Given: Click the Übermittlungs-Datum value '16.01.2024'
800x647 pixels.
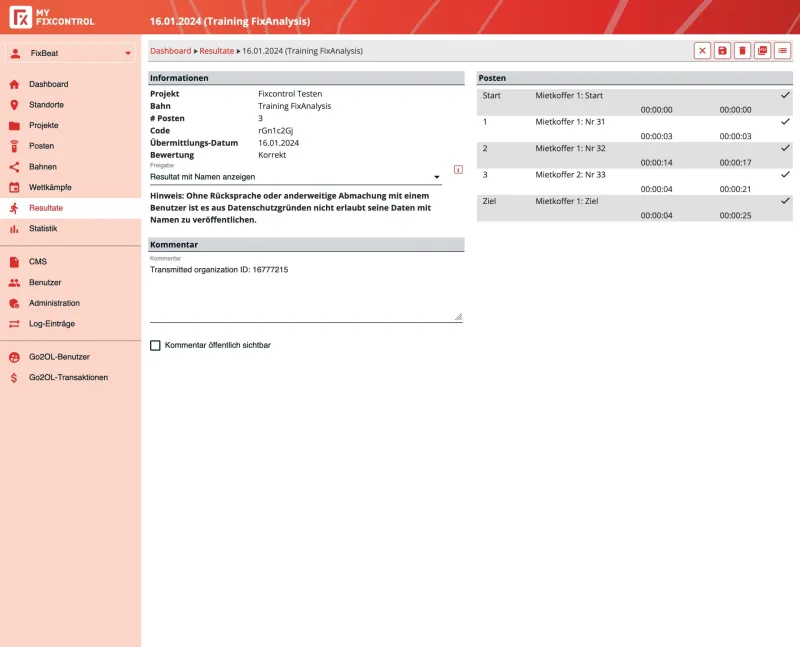Looking at the screenshot, I should click(279, 143).
